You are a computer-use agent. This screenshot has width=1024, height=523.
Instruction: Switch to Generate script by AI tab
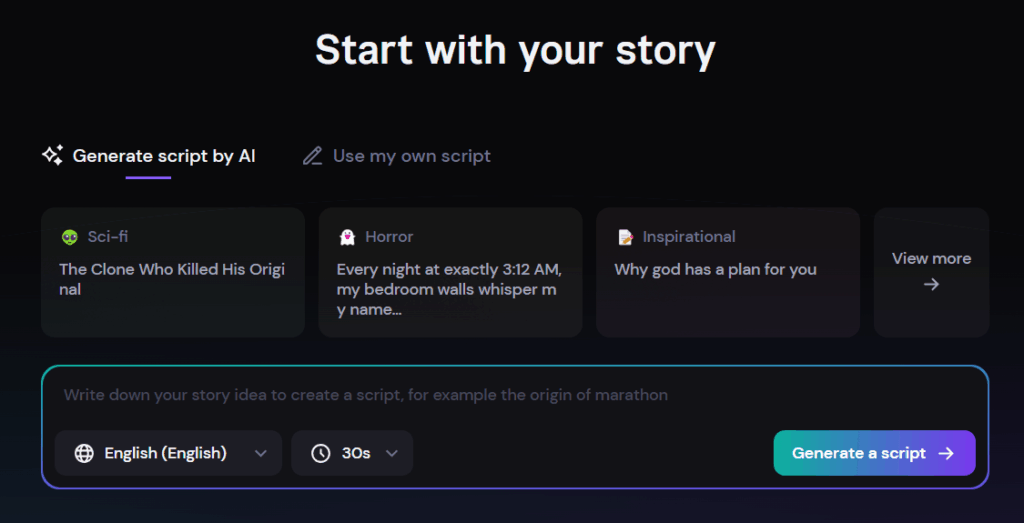pos(163,156)
